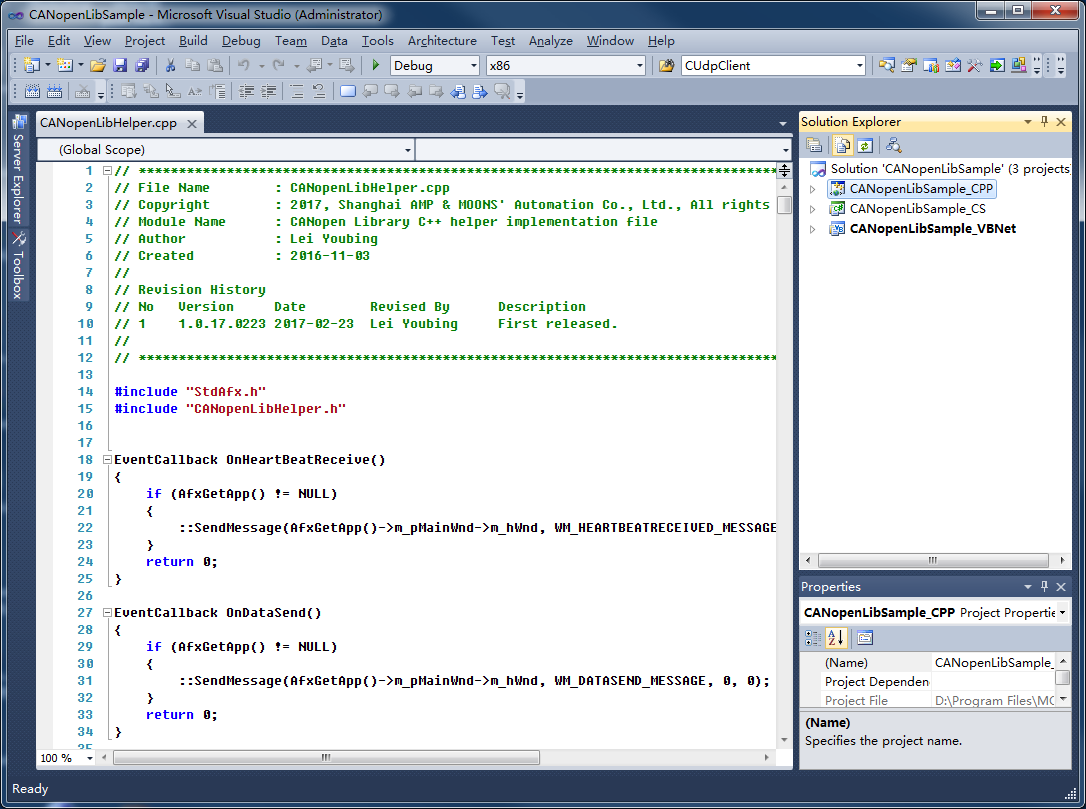The image size is (1086, 809).
Task: Start debugging with the green play icon
Action: [x=375, y=66]
